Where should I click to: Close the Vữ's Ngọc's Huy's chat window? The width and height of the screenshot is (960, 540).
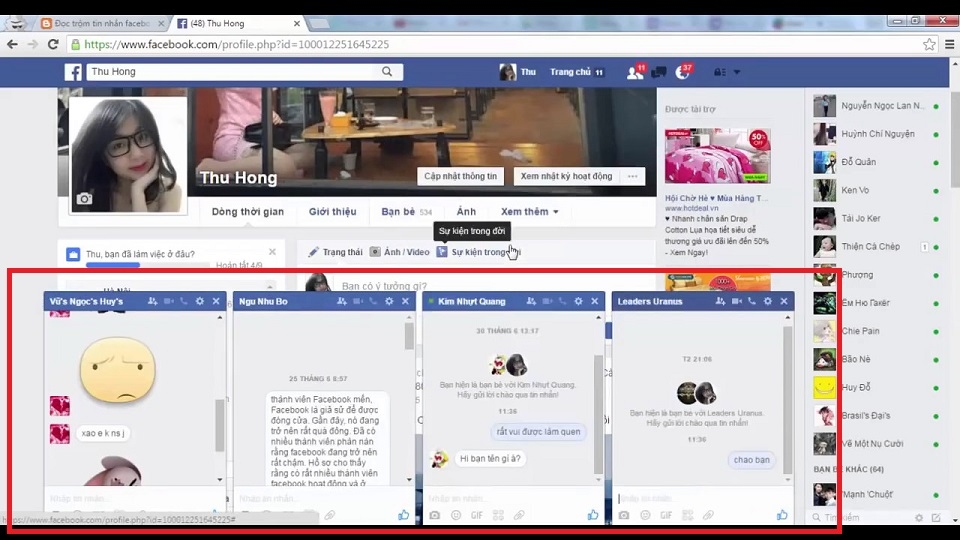(x=216, y=301)
